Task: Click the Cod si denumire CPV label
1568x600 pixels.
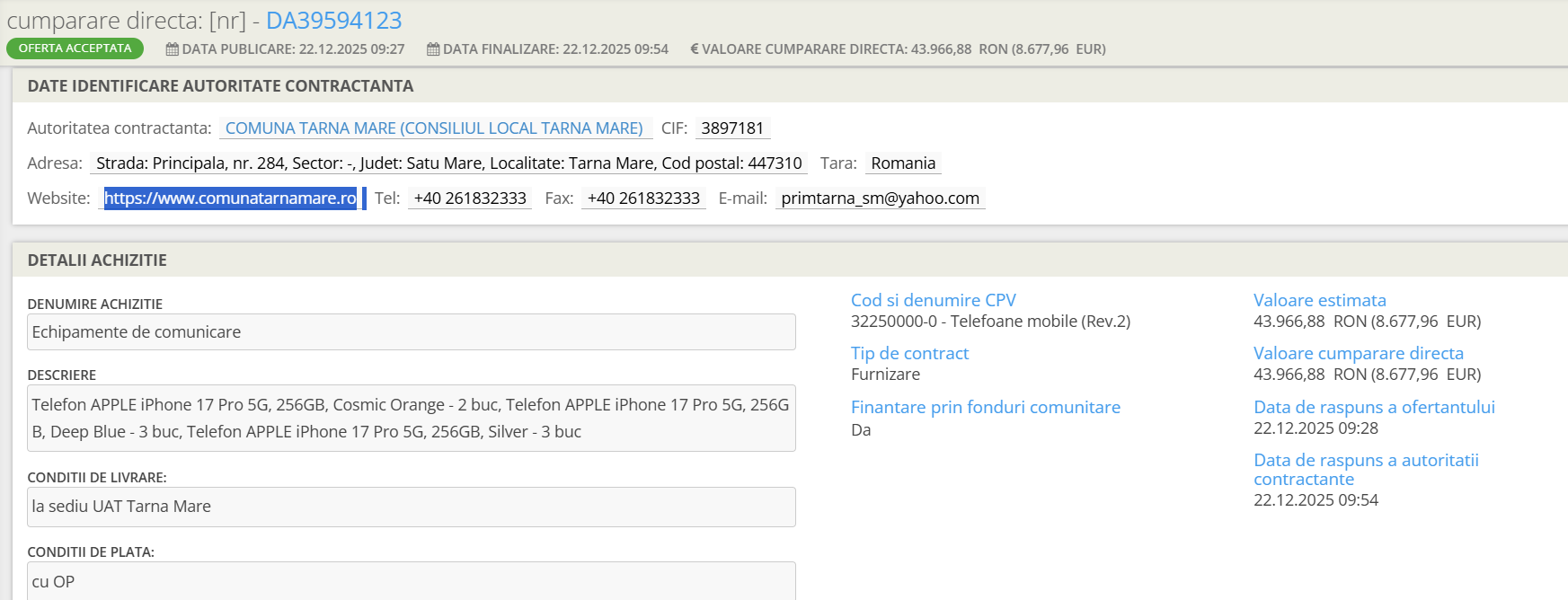Action: tap(933, 301)
